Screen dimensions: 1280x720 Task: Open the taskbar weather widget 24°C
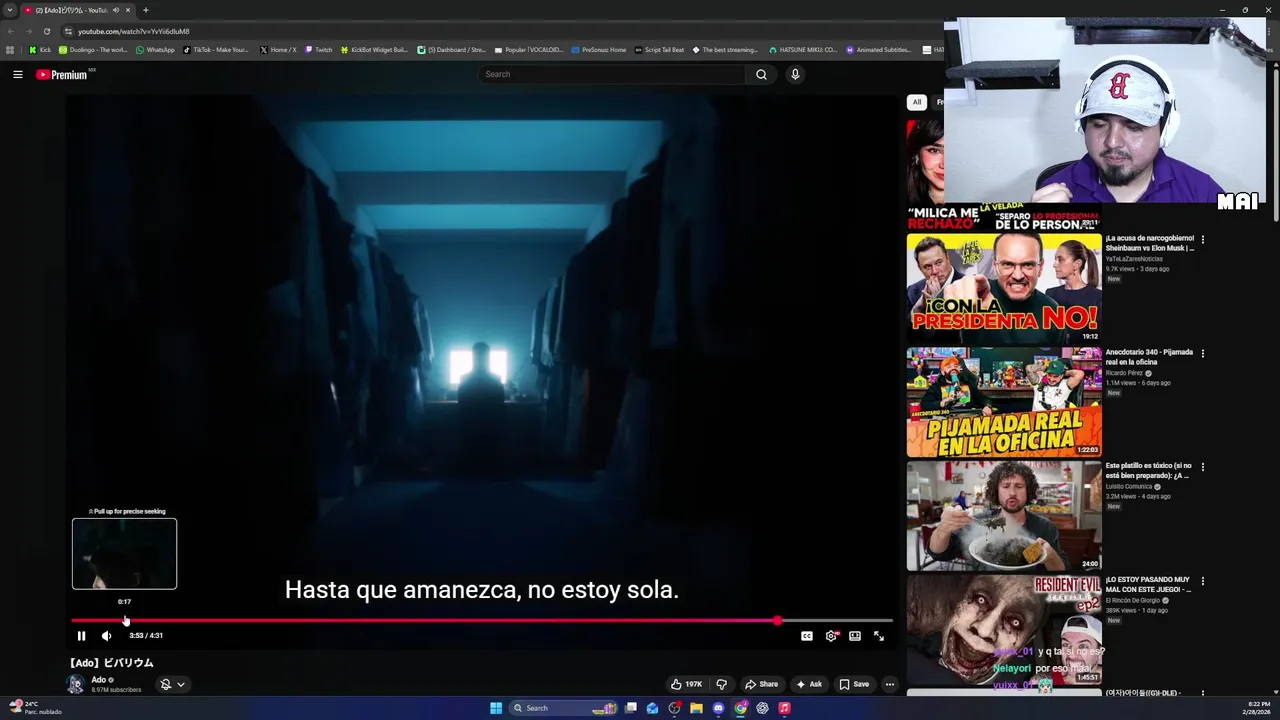34,708
